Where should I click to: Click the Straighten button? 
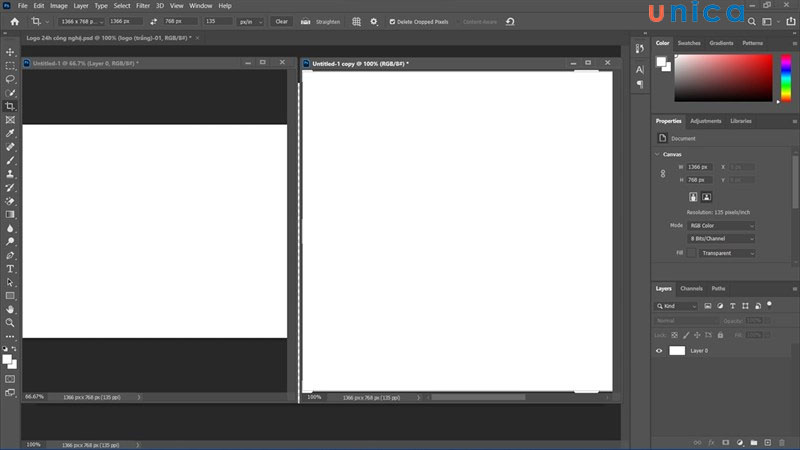pos(320,21)
